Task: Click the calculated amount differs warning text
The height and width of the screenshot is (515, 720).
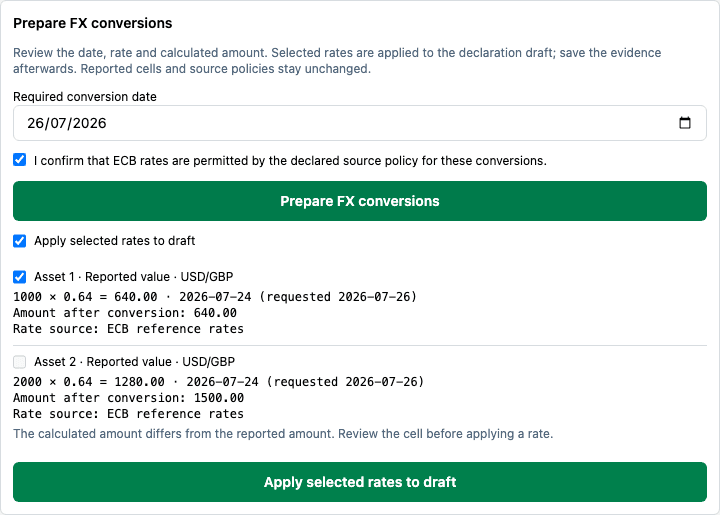Action: point(283,434)
